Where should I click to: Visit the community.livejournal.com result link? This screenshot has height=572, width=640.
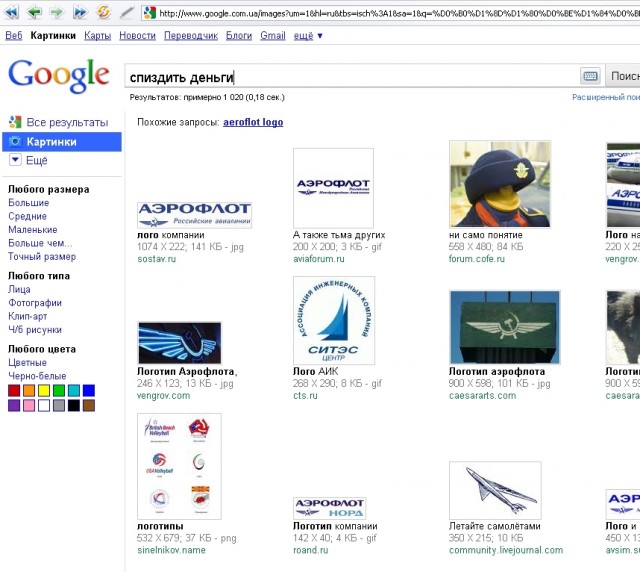pos(506,550)
